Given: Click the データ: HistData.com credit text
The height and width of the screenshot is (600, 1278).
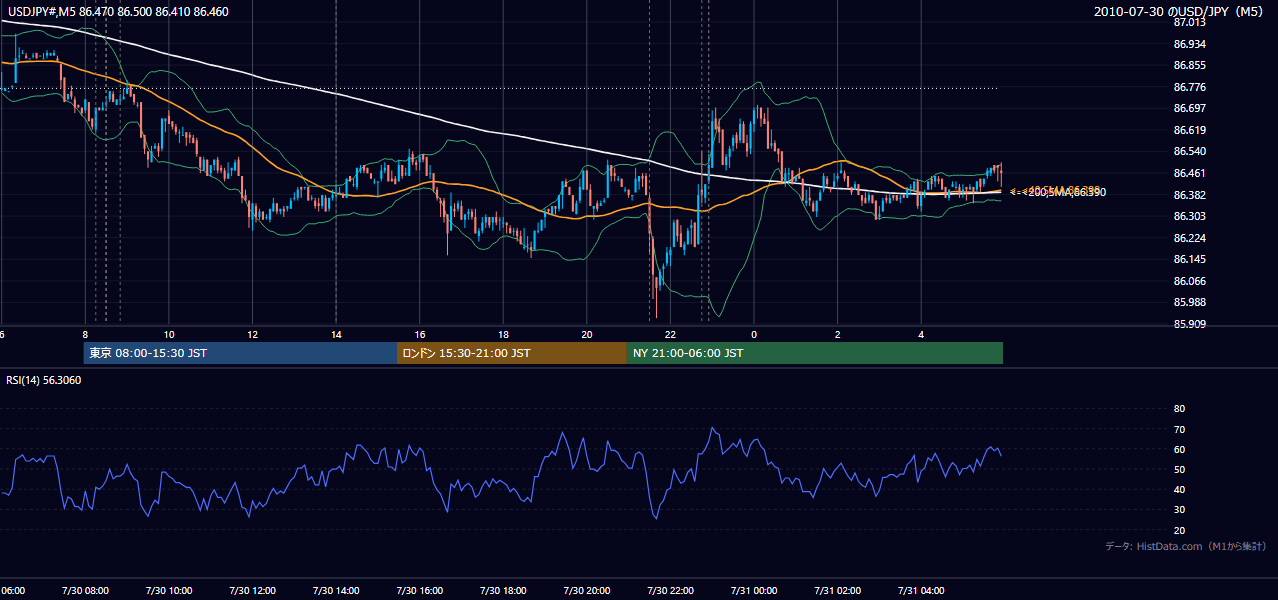Looking at the screenshot, I should (x=1186, y=546).
